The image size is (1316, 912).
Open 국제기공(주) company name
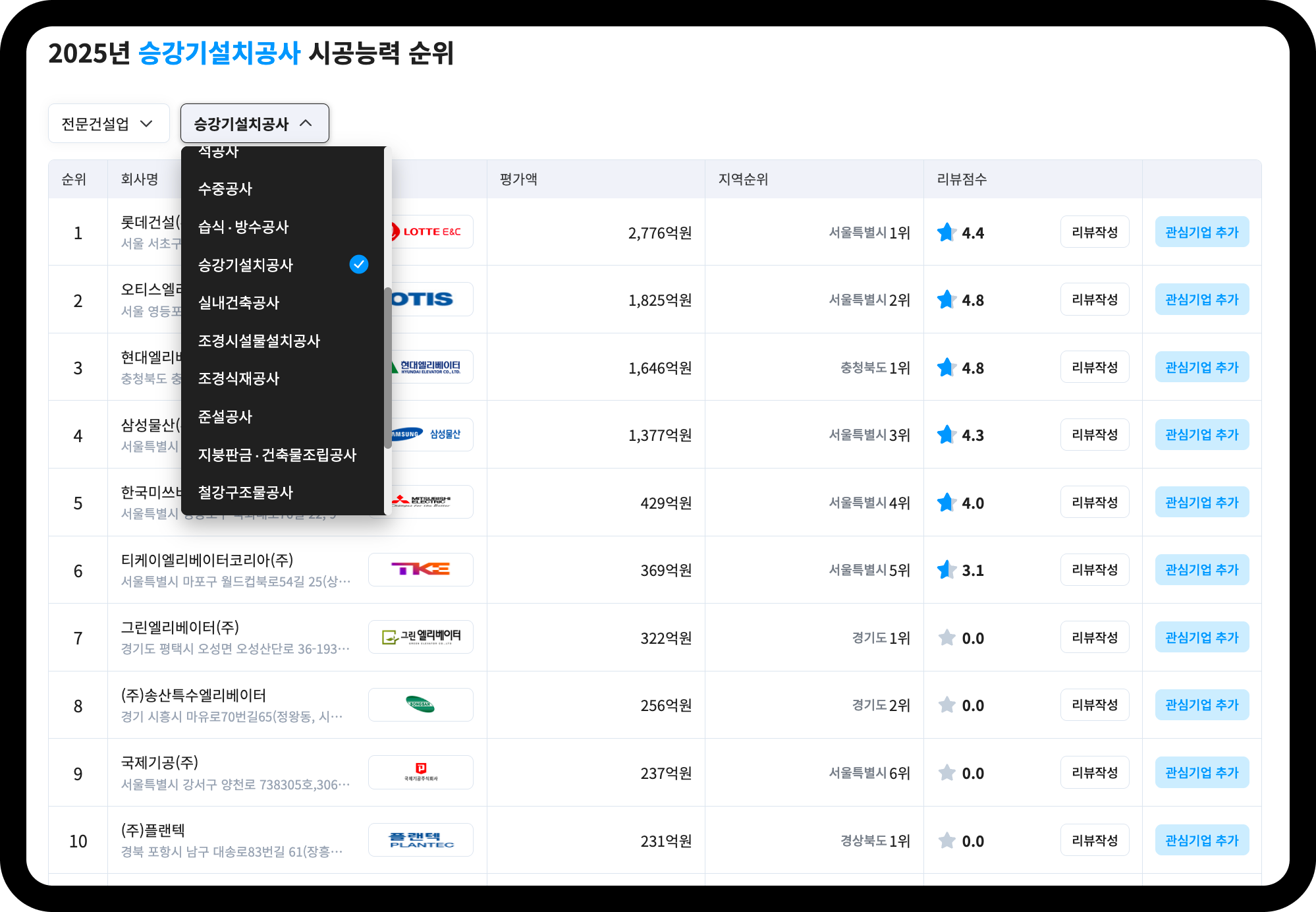click(x=159, y=762)
